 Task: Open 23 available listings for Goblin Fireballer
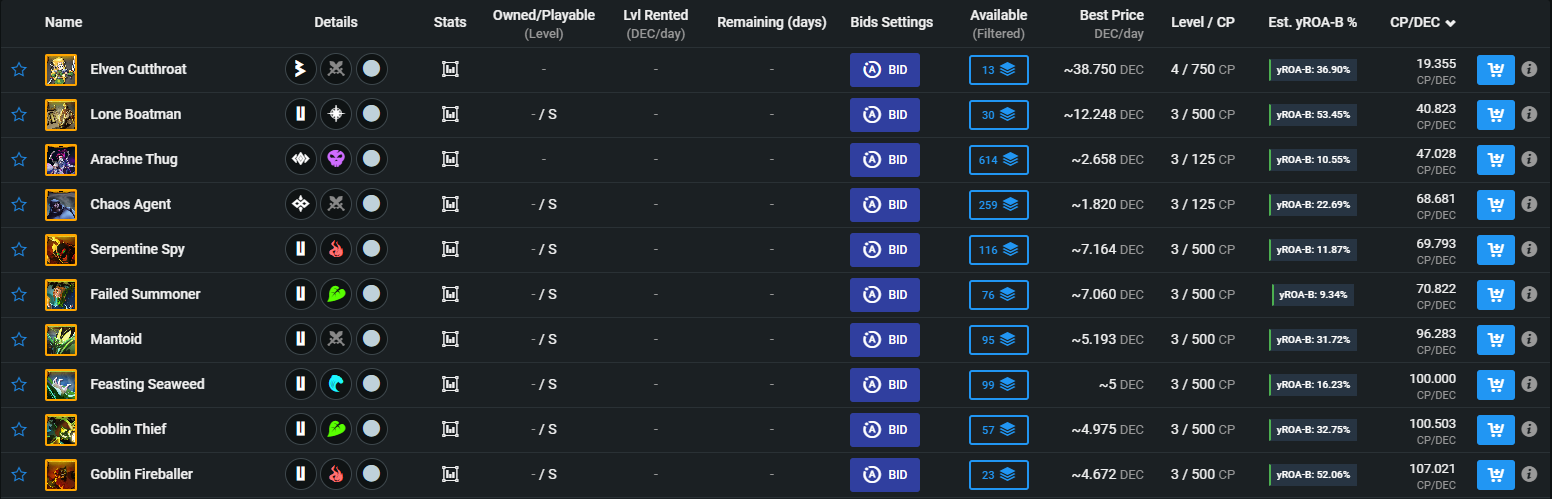click(998, 475)
